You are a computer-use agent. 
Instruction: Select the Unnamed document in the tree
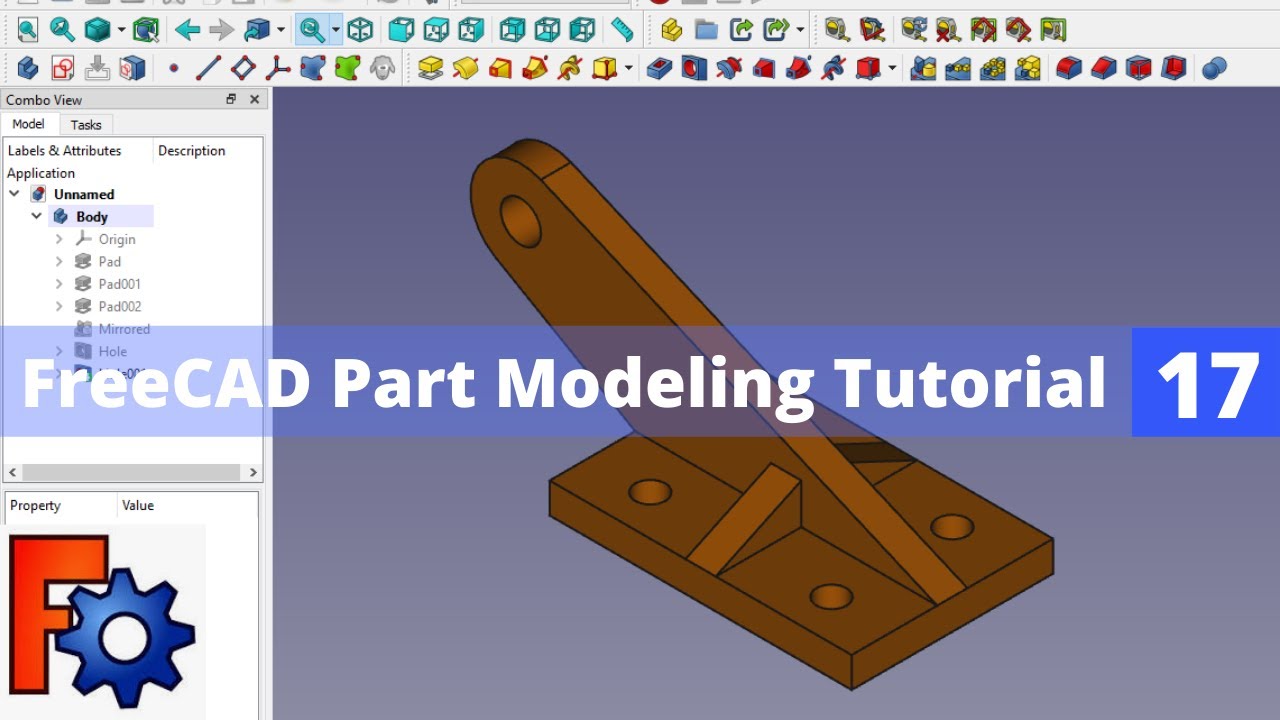[84, 194]
